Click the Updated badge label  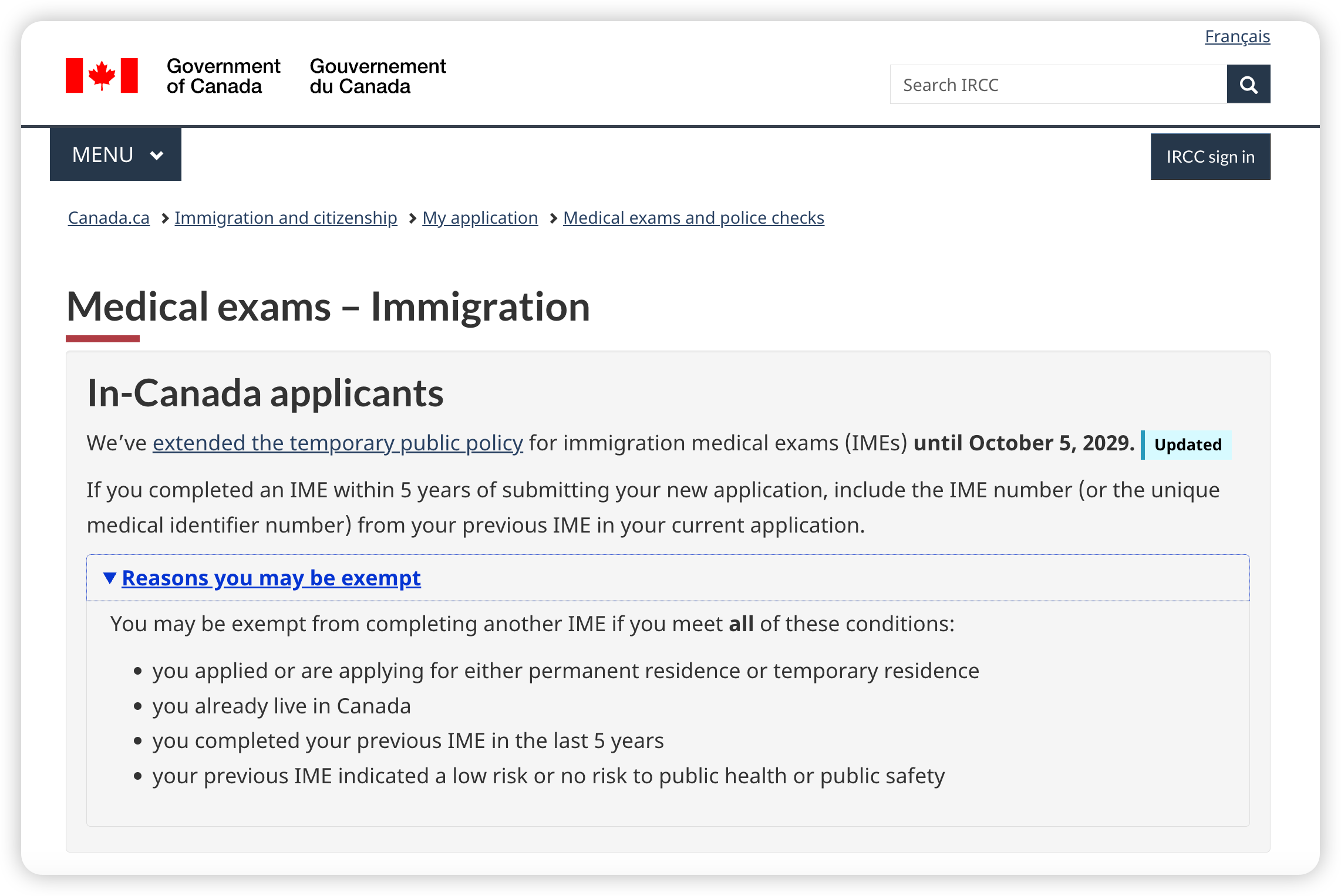[x=1187, y=445]
